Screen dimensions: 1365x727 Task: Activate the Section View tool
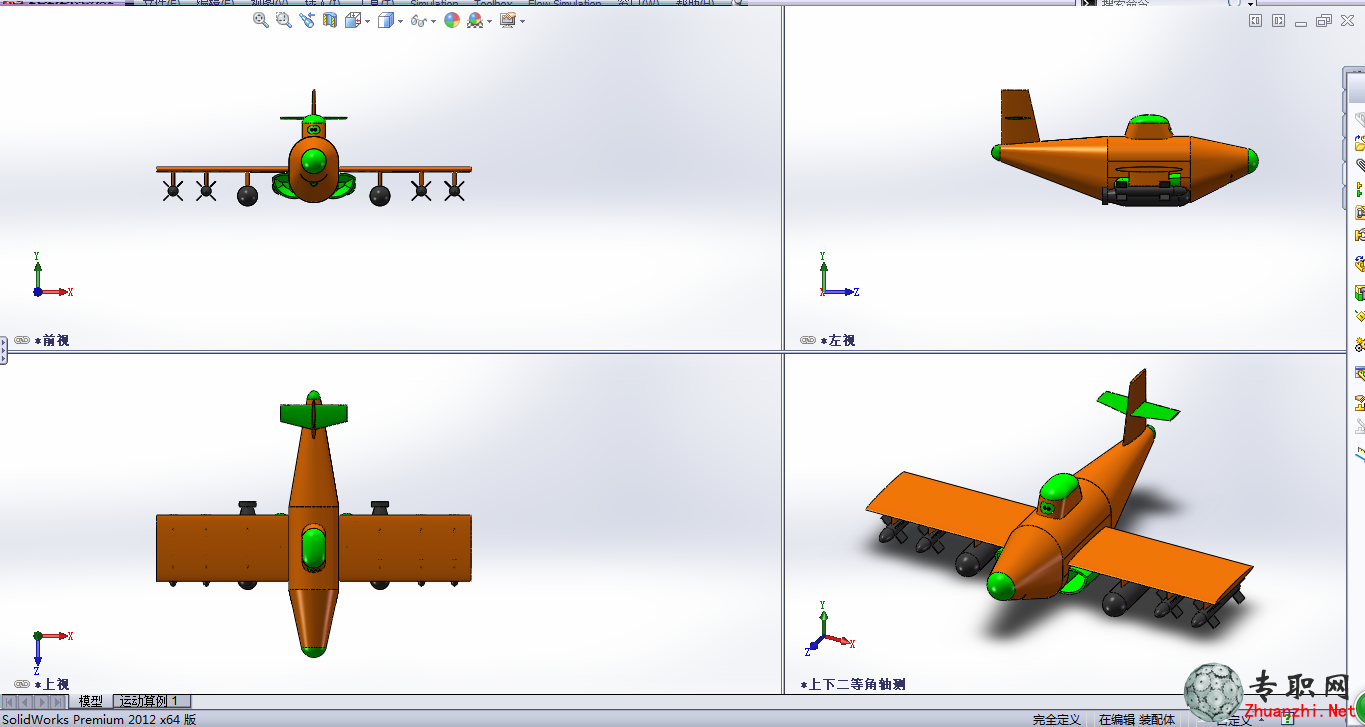[x=330, y=20]
